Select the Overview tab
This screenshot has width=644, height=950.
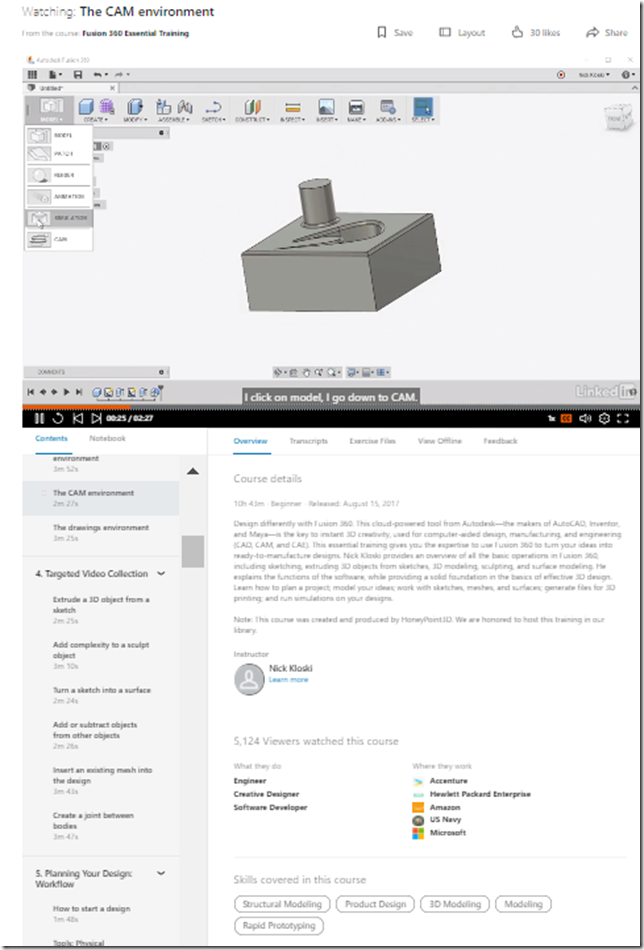point(250,441)
